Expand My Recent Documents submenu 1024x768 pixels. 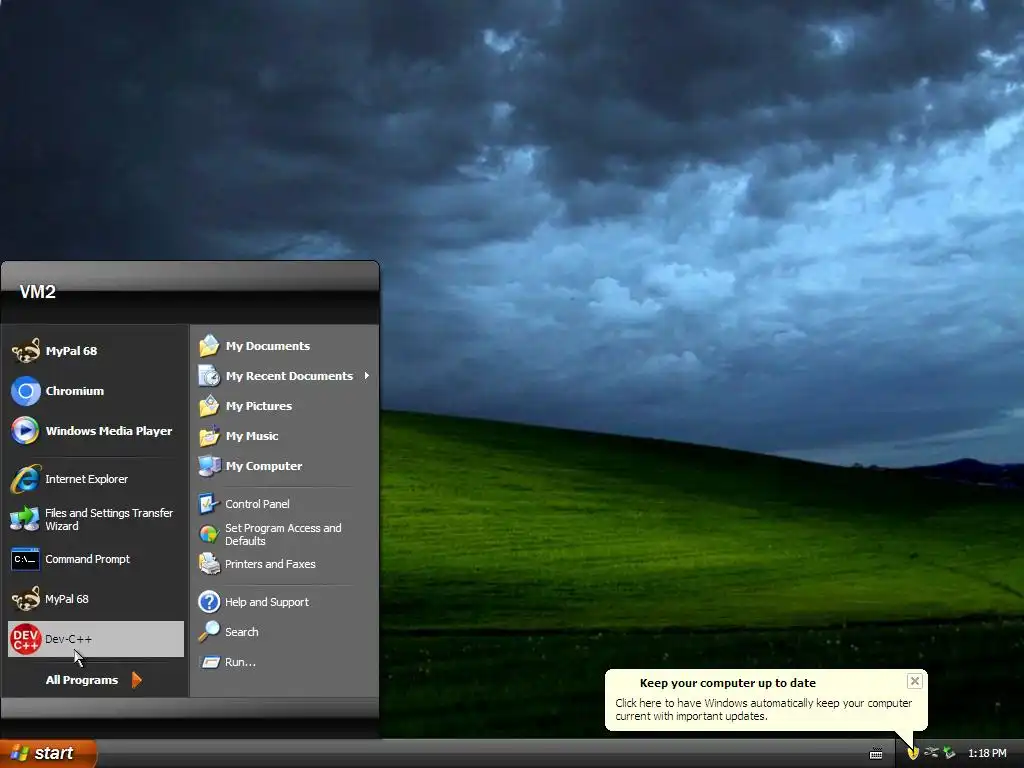coord(284,376)
